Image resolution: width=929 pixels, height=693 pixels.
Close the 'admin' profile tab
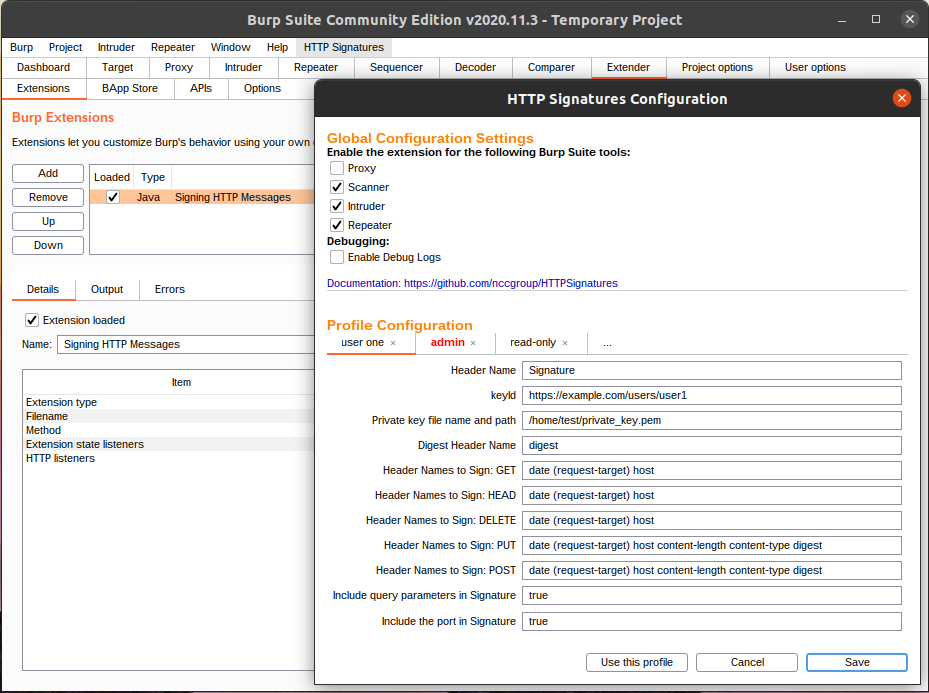coord(473,343)
